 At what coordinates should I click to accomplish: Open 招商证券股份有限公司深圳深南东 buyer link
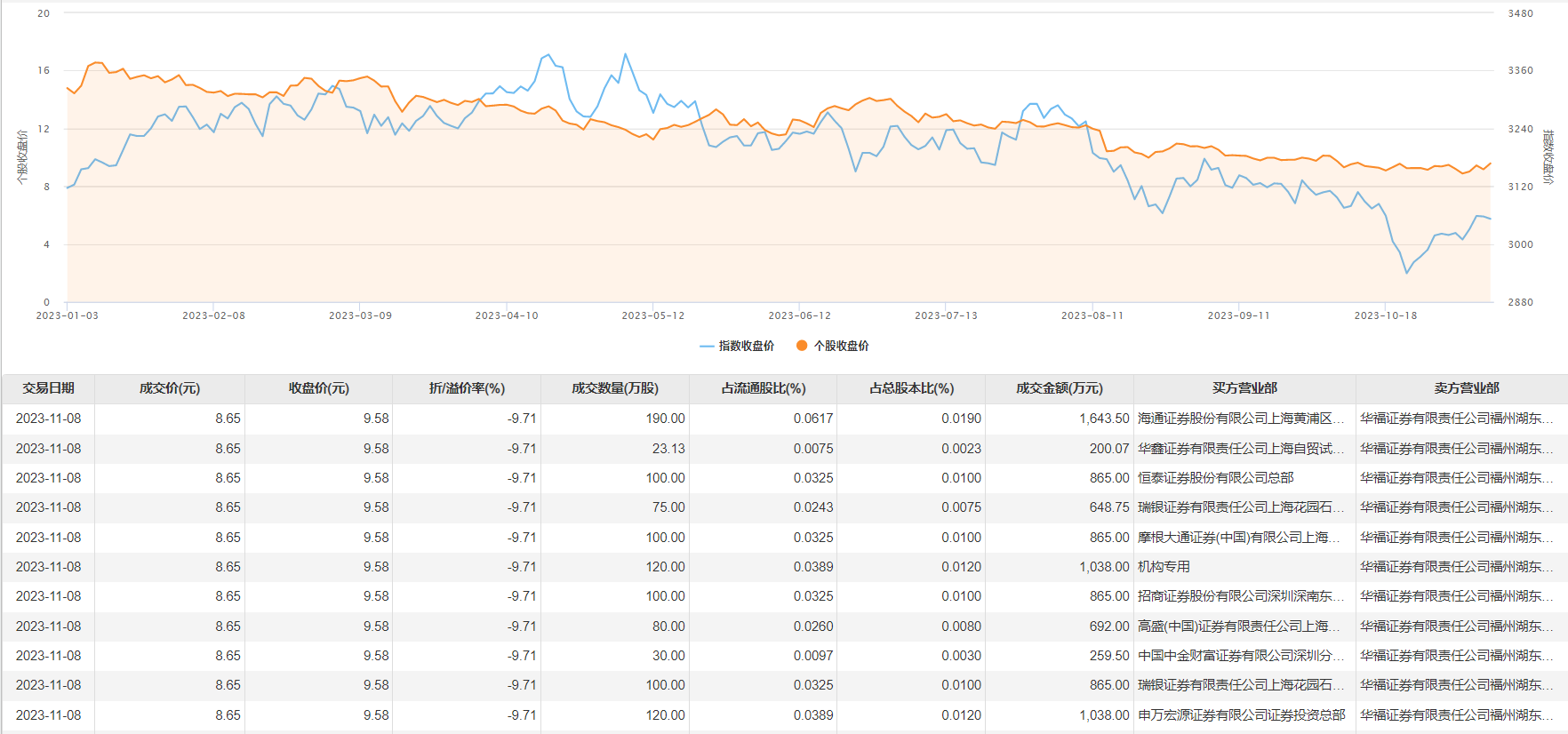coord(1240,596)
